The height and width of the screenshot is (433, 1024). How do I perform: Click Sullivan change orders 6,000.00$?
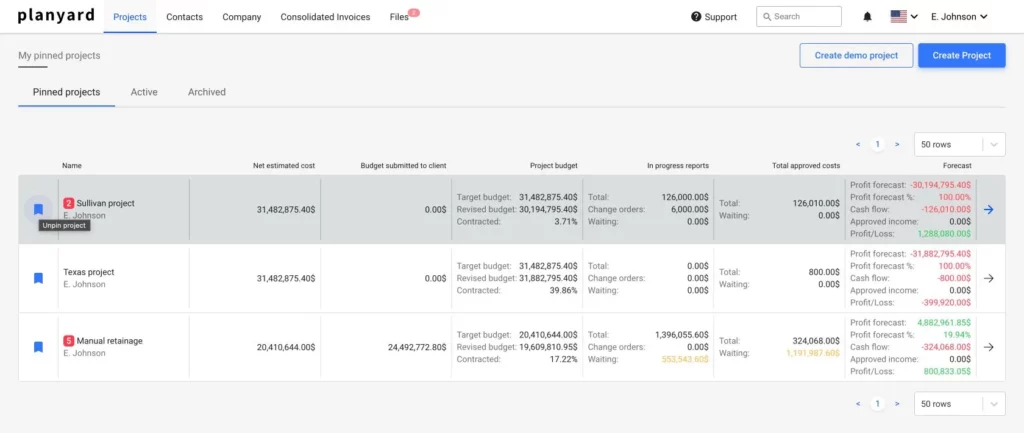689,209
